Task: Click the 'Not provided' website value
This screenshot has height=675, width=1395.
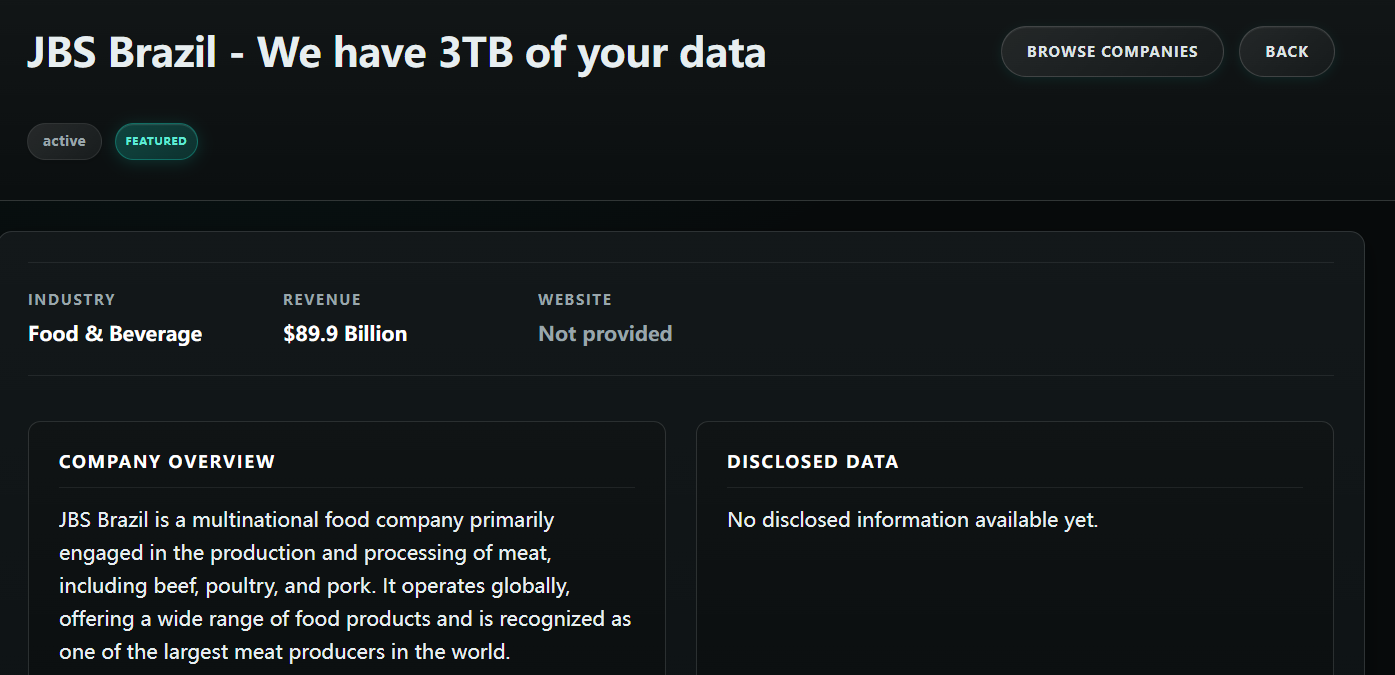Action: 605,334
